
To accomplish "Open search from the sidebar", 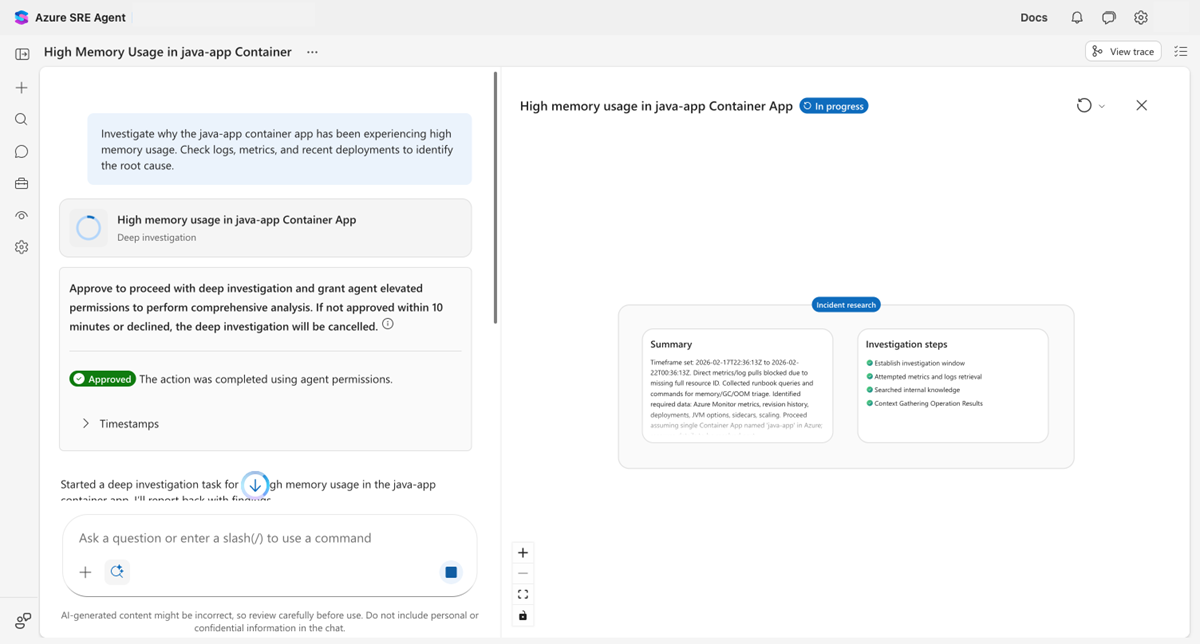I will coord(21,119).
